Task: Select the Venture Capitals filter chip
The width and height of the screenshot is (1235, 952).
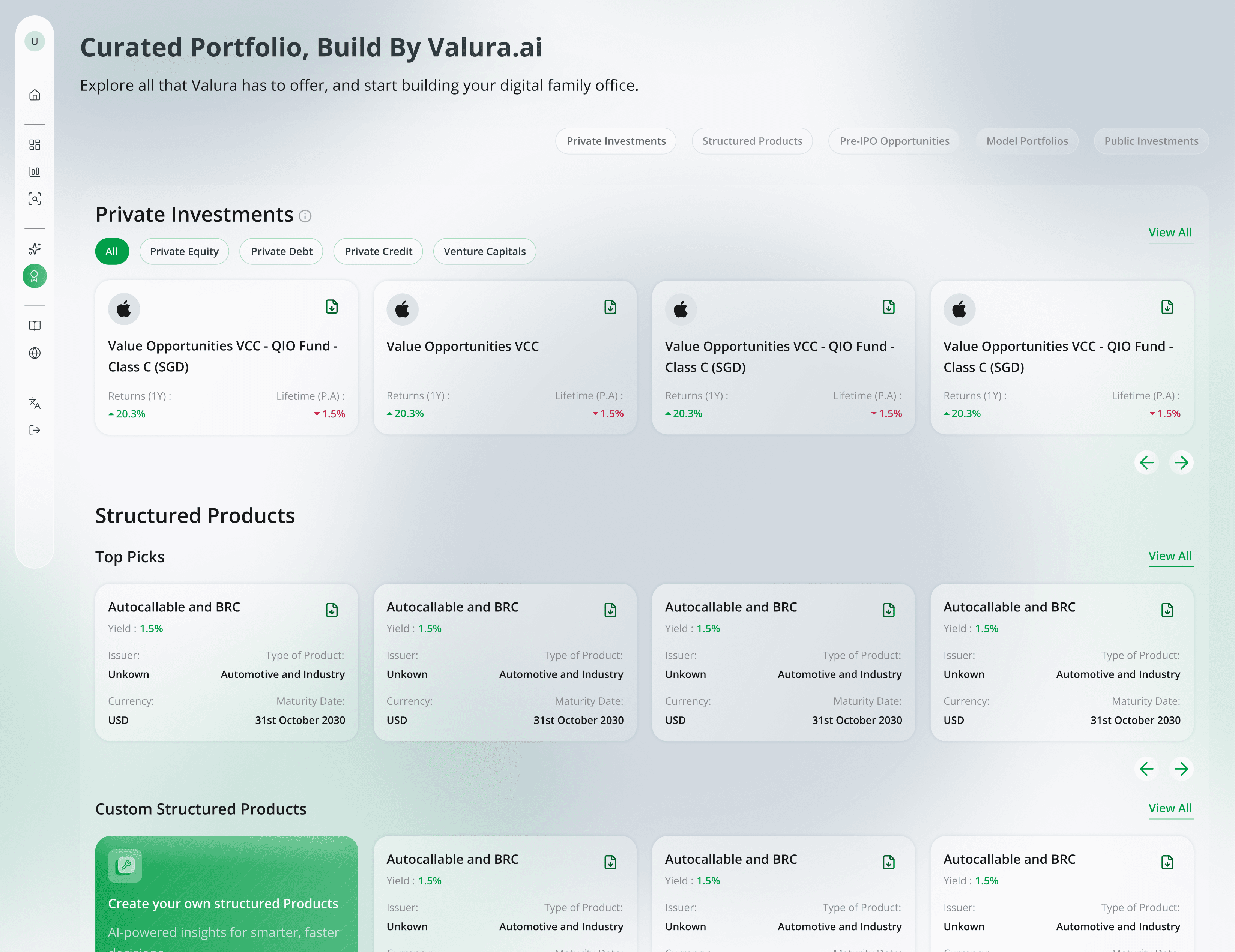Action: tap(484, 252)
